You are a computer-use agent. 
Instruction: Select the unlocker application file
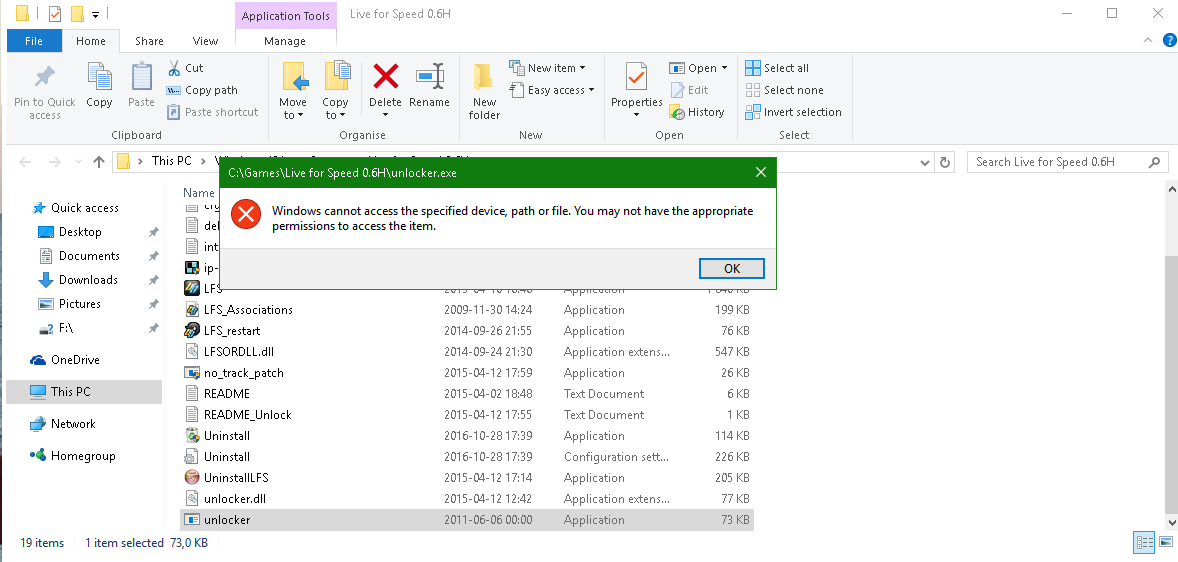(x=466, y=520)
